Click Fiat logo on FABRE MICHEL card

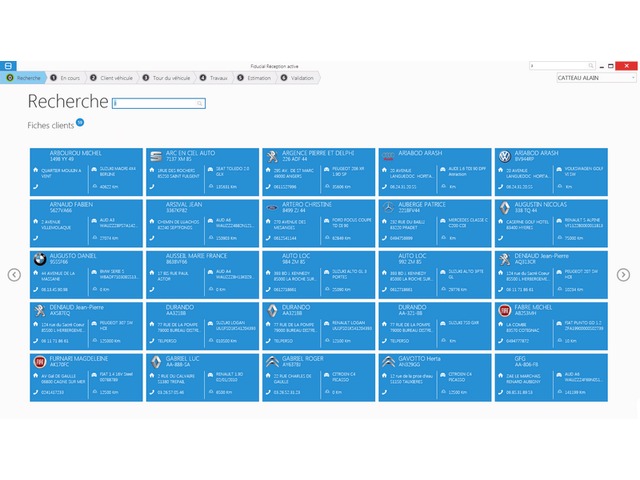pos(505,311)
